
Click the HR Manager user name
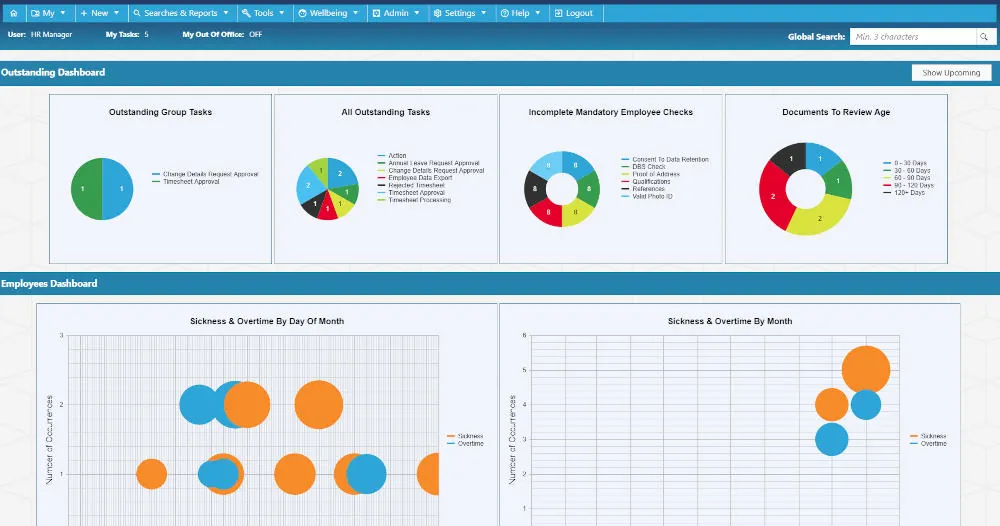[52, 34]
